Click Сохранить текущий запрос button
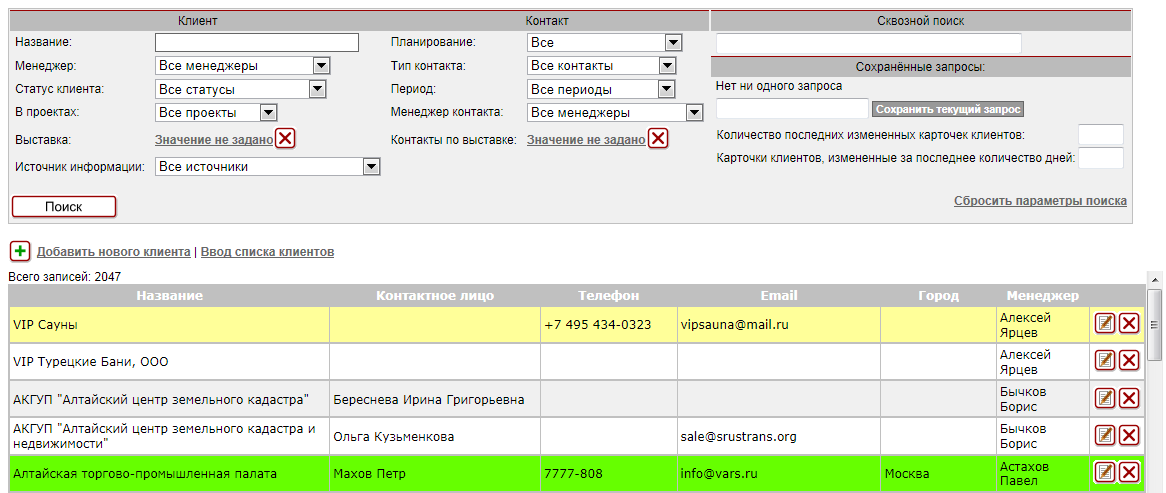Viewport: 1166px width, 493px height. pos(948,109)
